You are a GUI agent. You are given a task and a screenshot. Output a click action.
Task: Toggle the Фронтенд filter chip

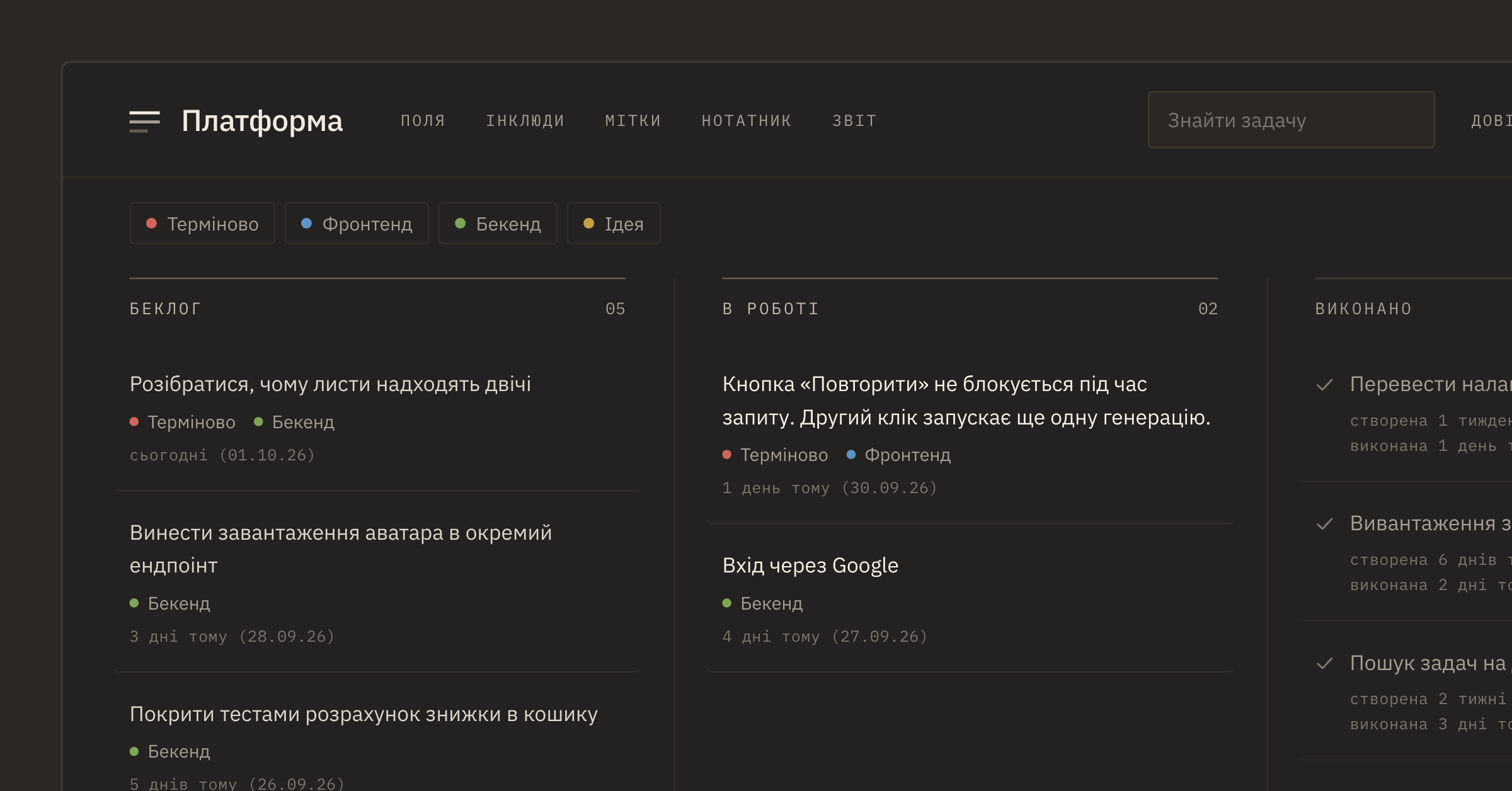tap(357, 224)
